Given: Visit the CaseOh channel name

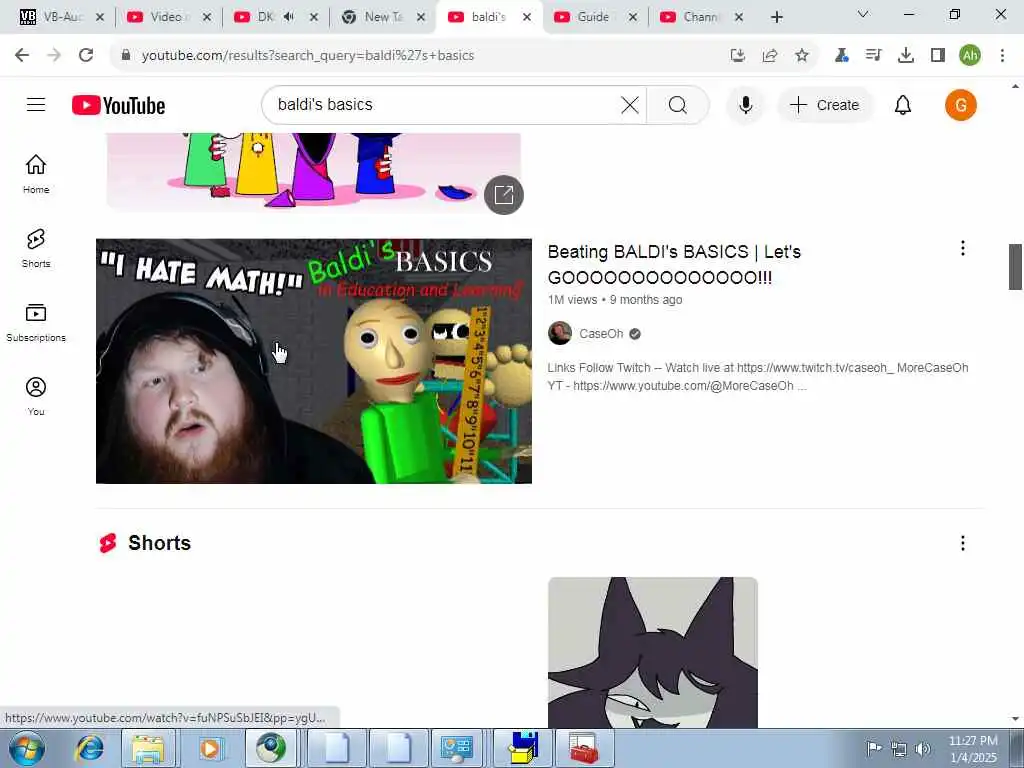Looking at the screenshot, I should tap(601, 334).
